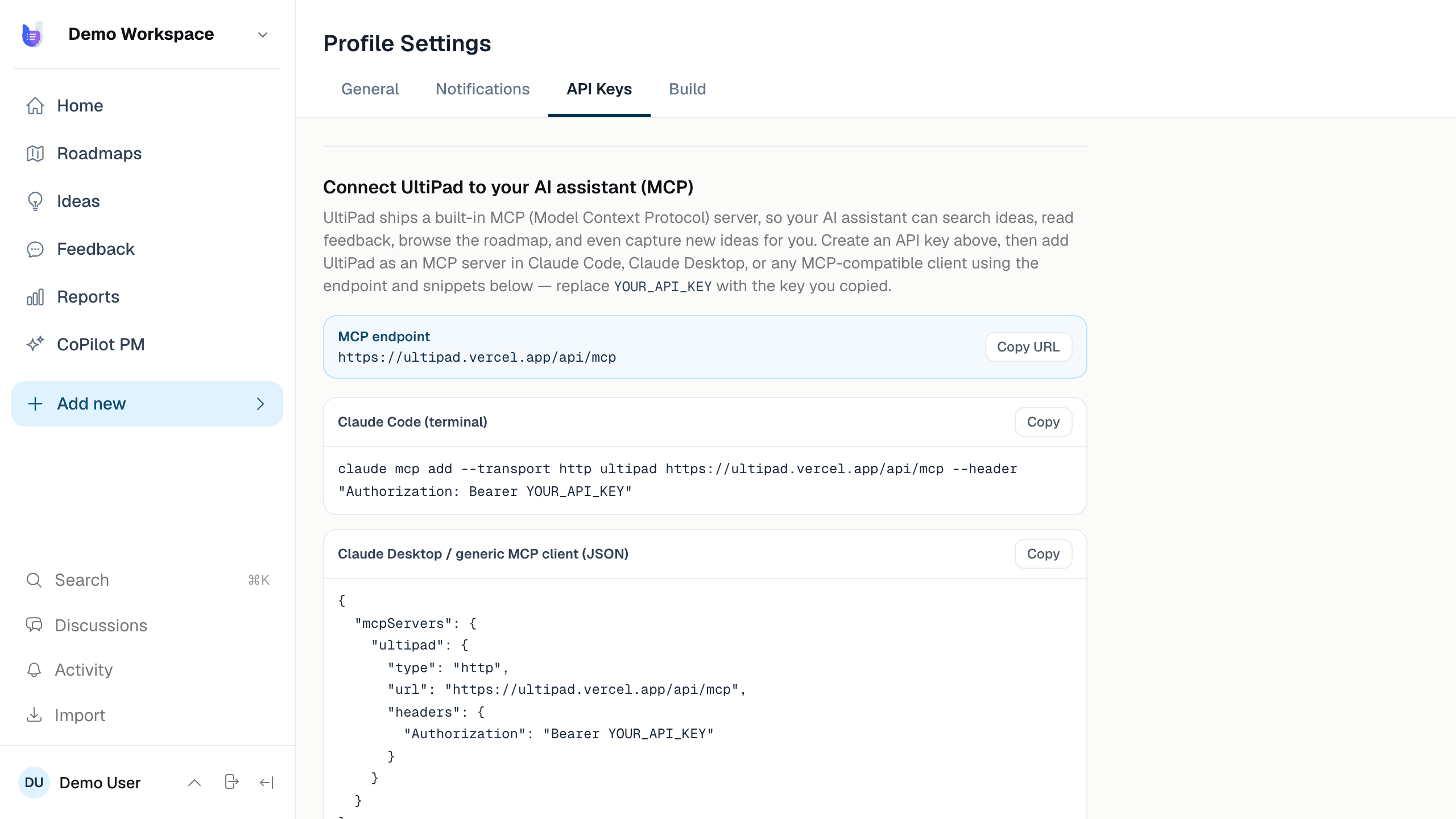Click the Search magnifier icon
The height and width of the screenshot is (819, 1456).
point(34,580)
